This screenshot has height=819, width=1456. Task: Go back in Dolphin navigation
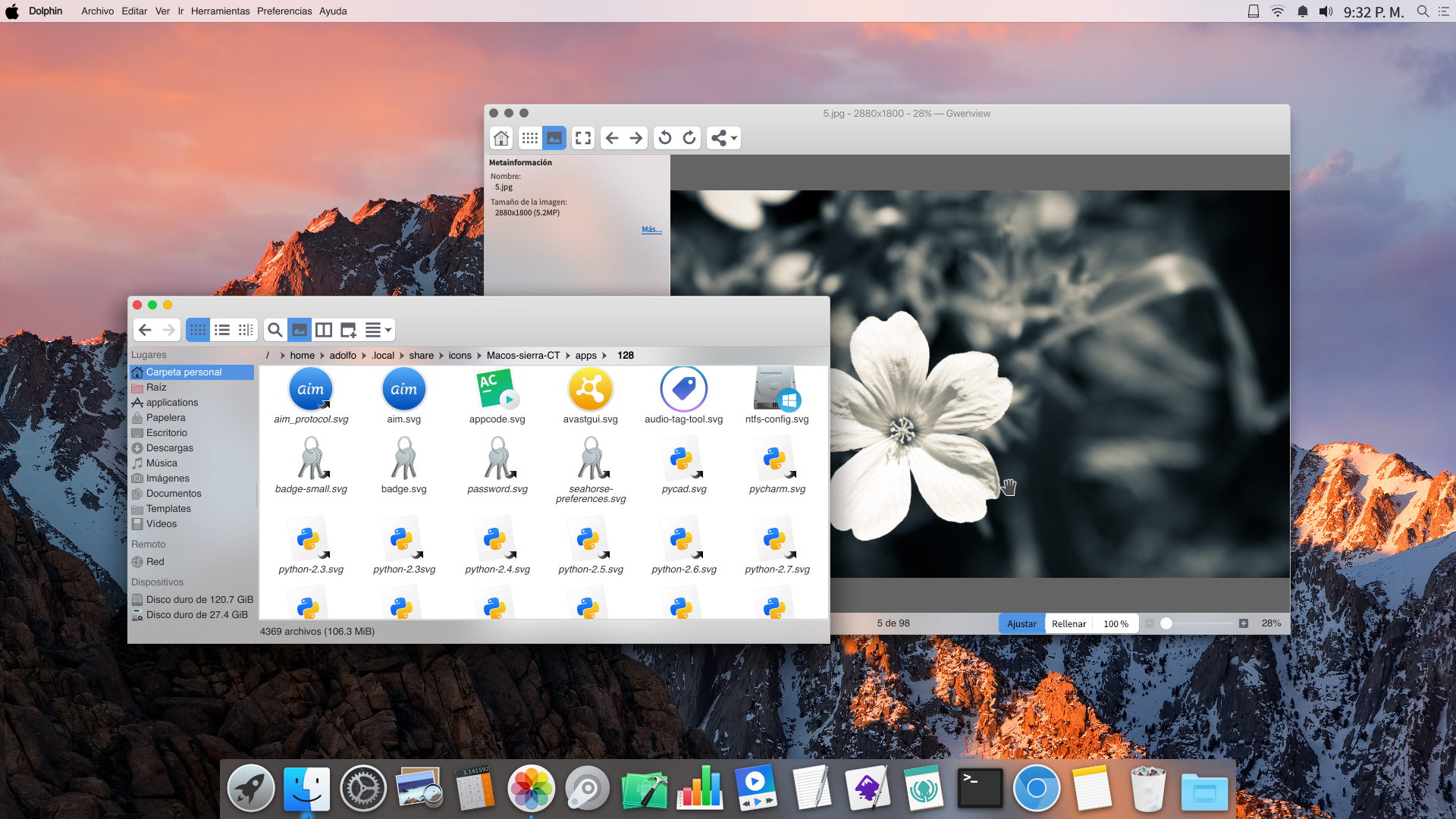tap(145, 330)
